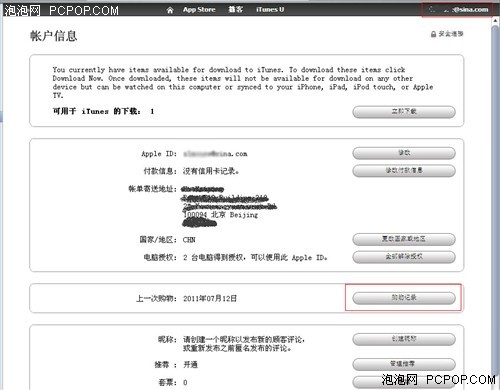Click the button beside the 开通 row
This screenshot has width=500, height=390.
coord(404,364)
